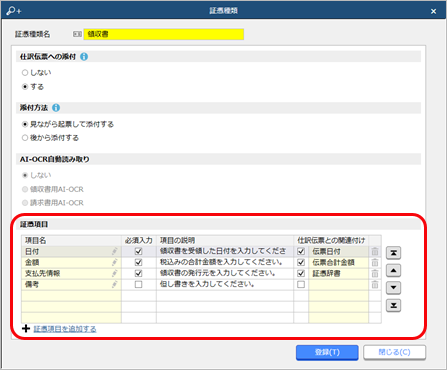Click plus icon to add 証憑項目
Viewport: 447px width, 370px height.
coord(26,329)
